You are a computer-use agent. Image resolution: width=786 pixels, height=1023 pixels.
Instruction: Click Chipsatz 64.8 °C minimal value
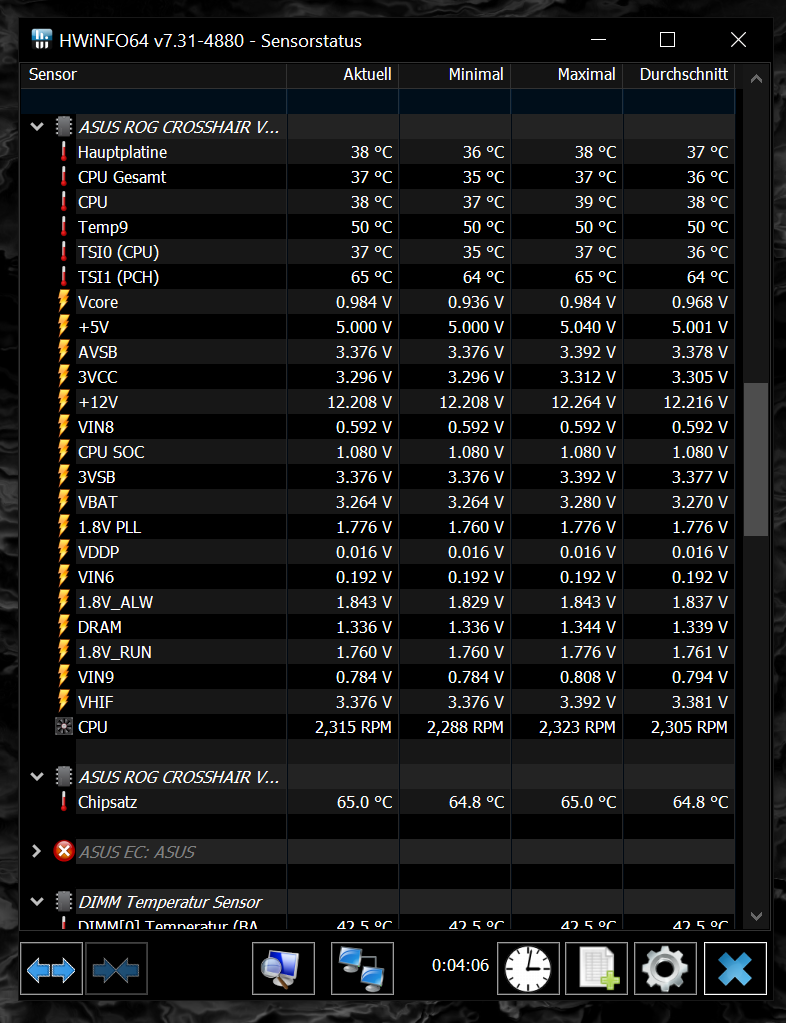click(477, 802)
